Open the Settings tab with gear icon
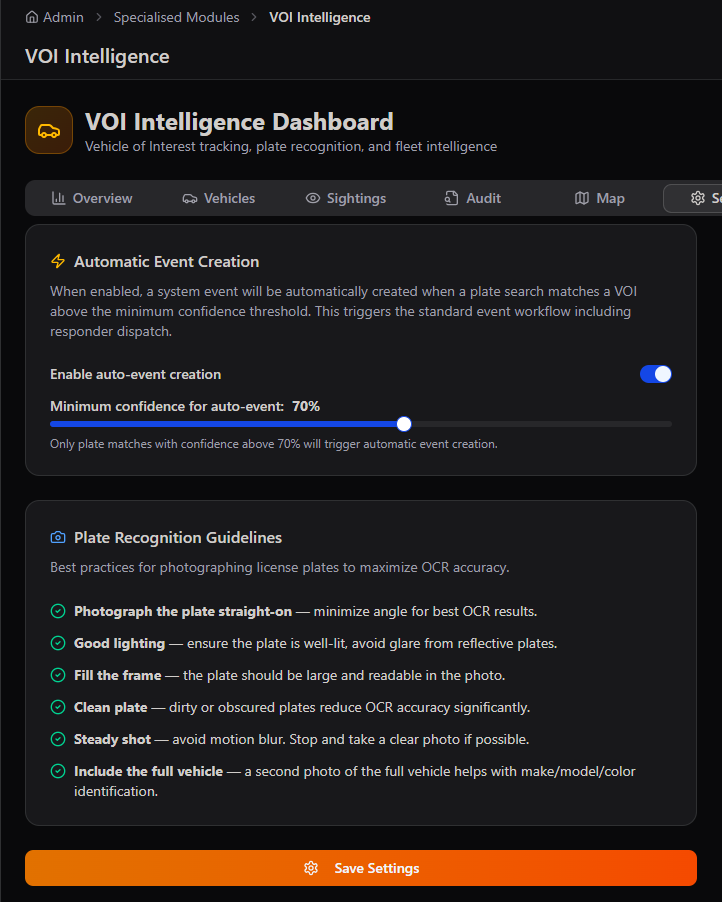This screenshot has width=722, height=902. pos(693,198)
